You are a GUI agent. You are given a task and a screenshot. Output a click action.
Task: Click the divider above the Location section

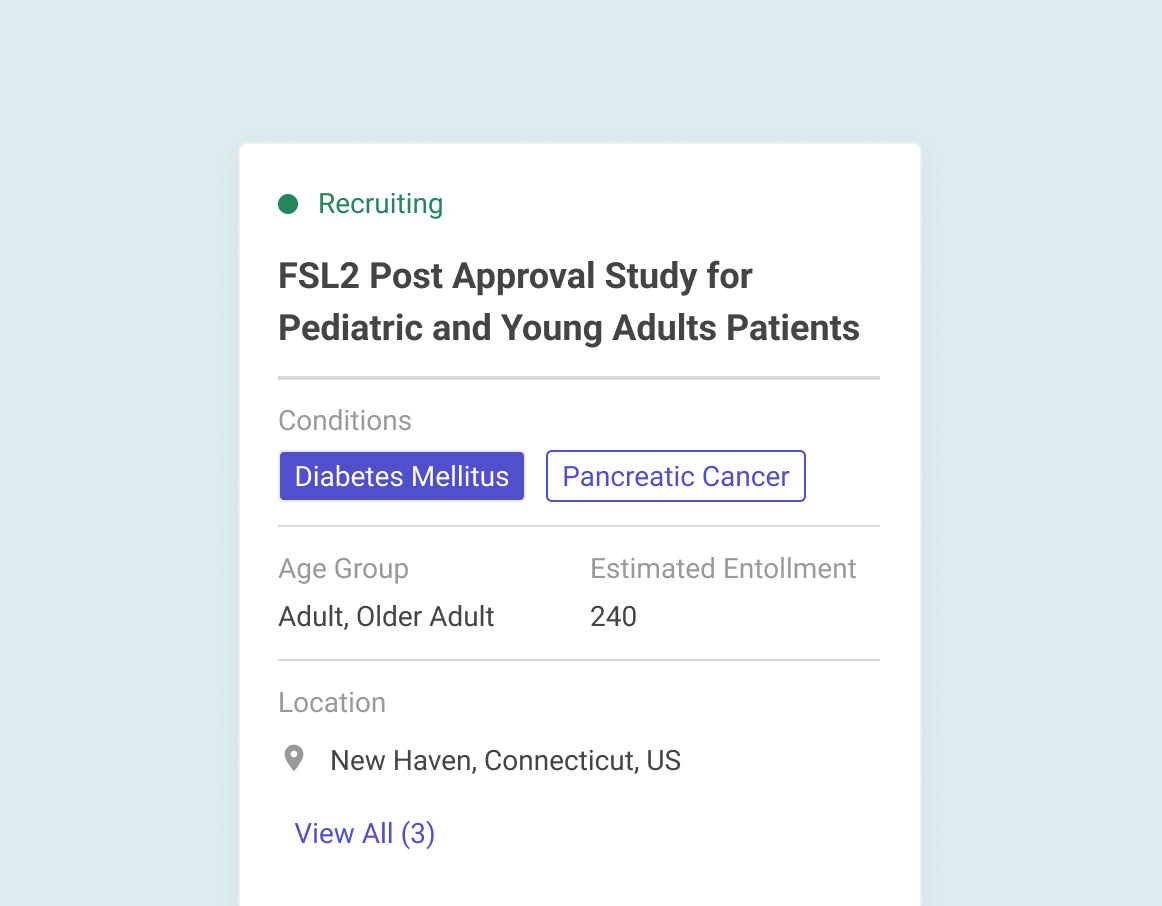tap(579, 659)
